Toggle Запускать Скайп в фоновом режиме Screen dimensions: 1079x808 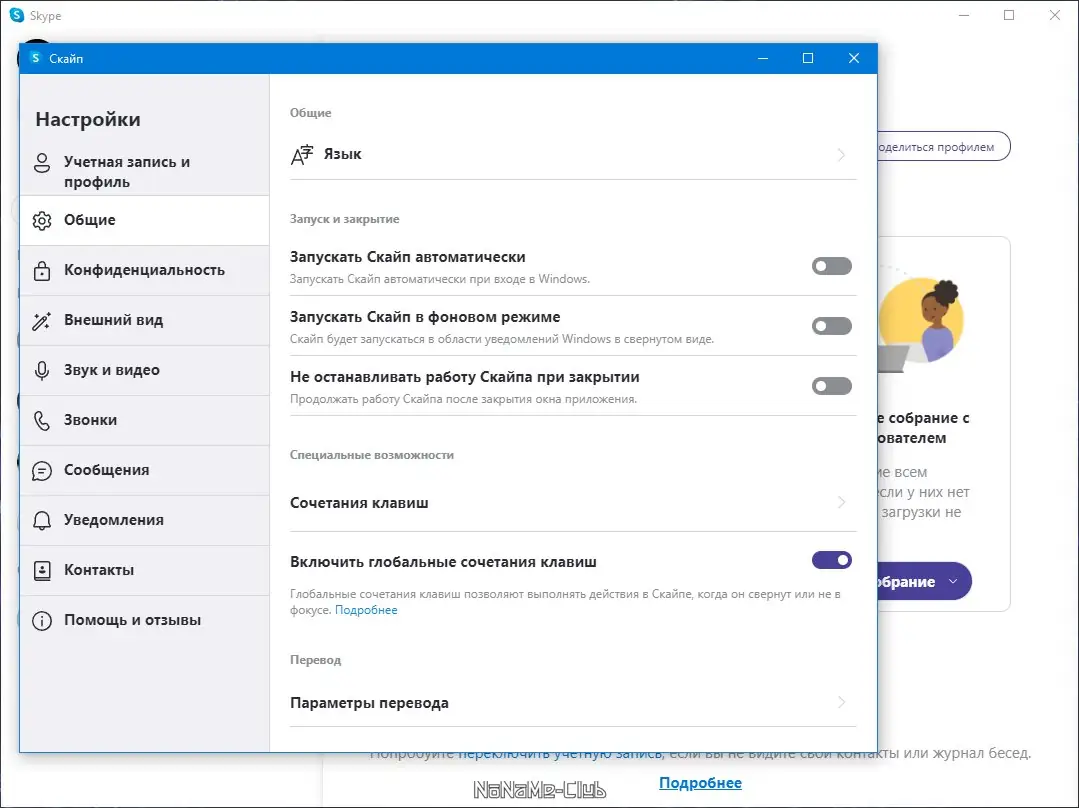coord(831,326)
